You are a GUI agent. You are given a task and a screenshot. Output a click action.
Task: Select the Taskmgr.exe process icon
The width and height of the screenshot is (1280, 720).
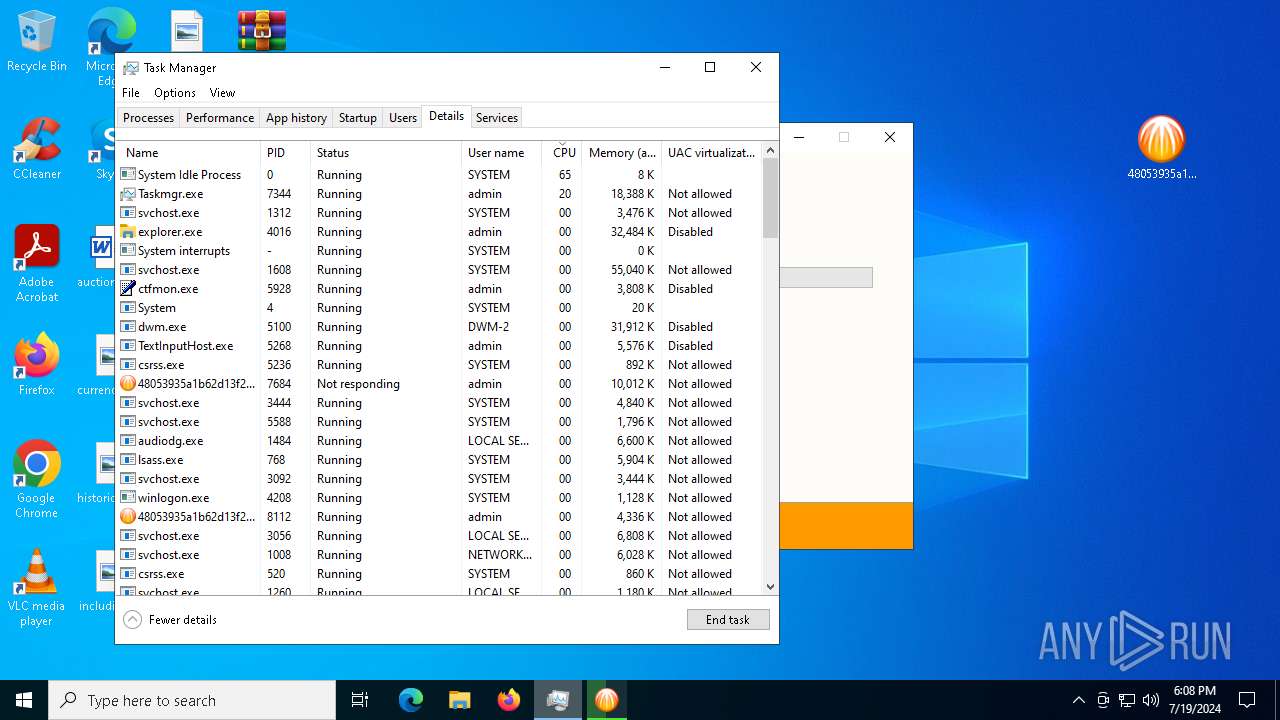coord(128,194)
